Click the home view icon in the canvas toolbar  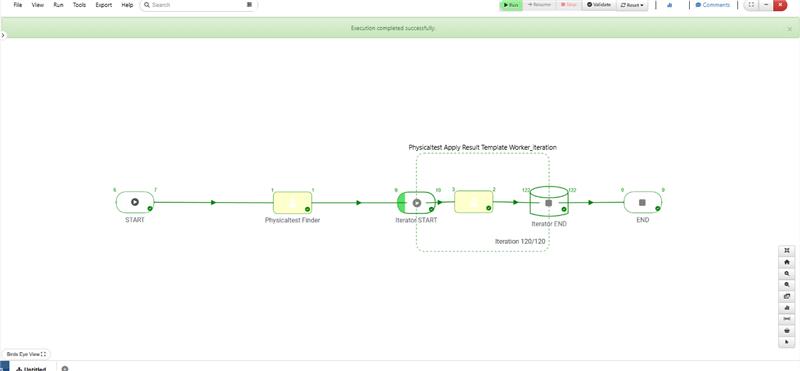pyautogui.click(x=786, y=262)
